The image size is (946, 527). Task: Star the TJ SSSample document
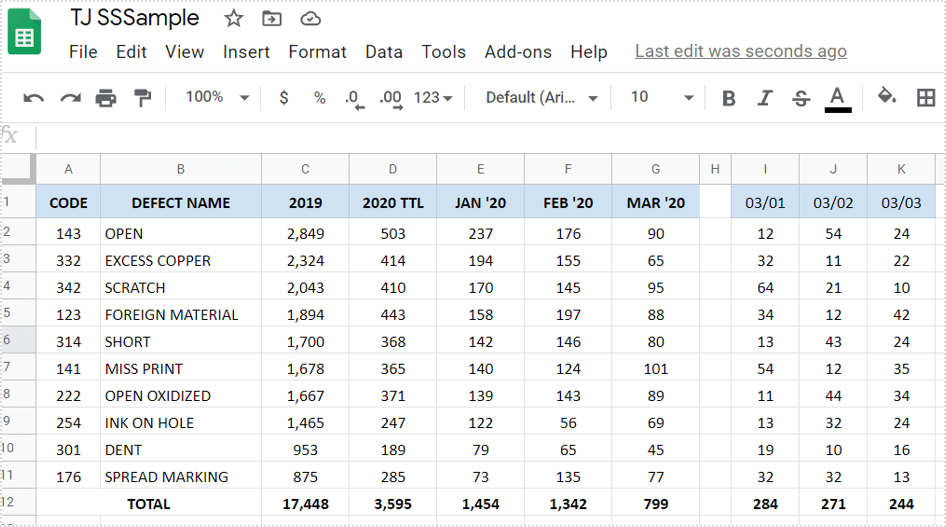point(234,19)
